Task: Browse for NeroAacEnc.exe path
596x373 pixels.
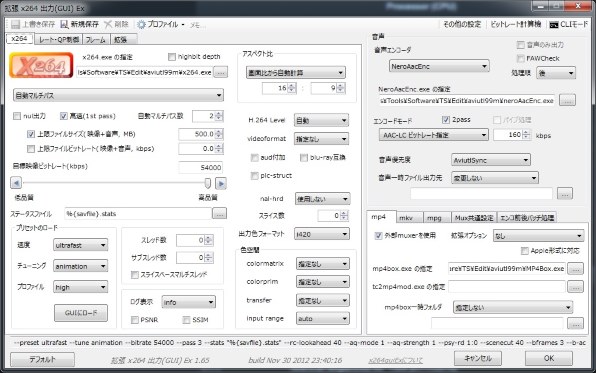Action: (x=567, y=100)
